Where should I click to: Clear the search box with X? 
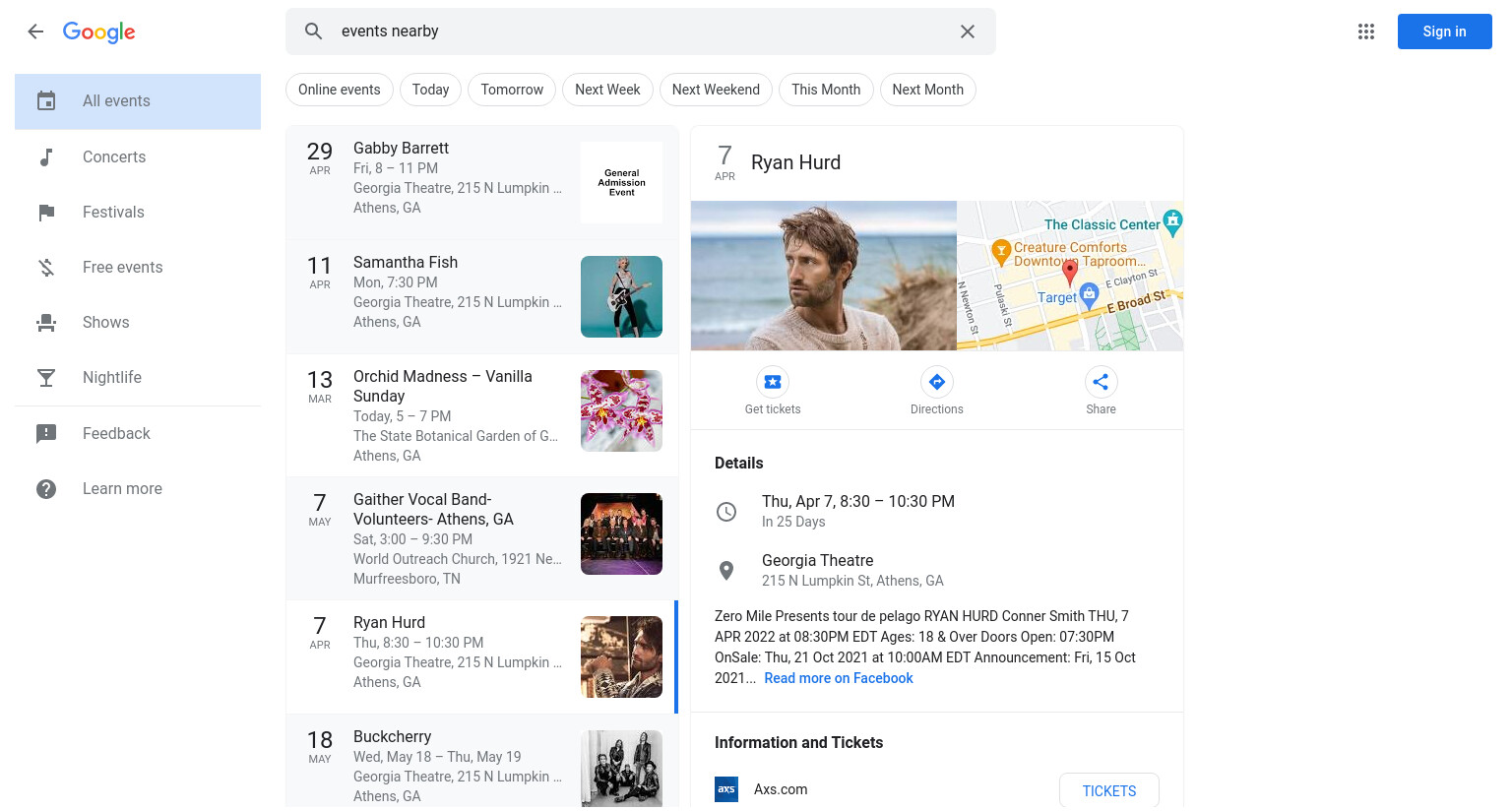click(x=968, y=31)
